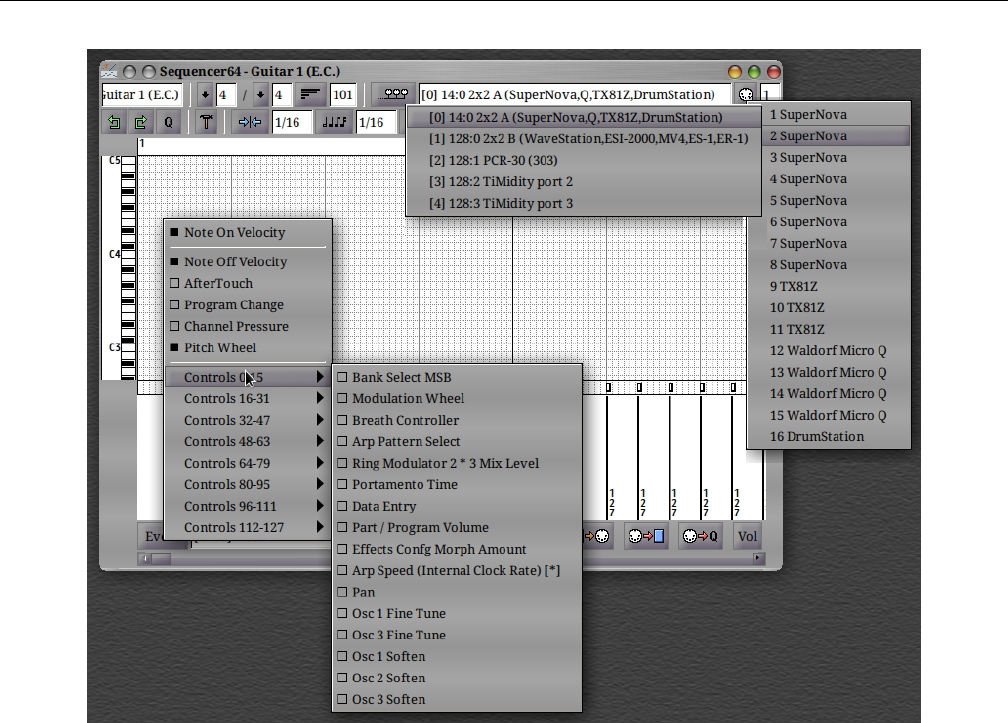Click the grid snap arrows icon
Viewport: 1008px width, 723px height.
250,122
